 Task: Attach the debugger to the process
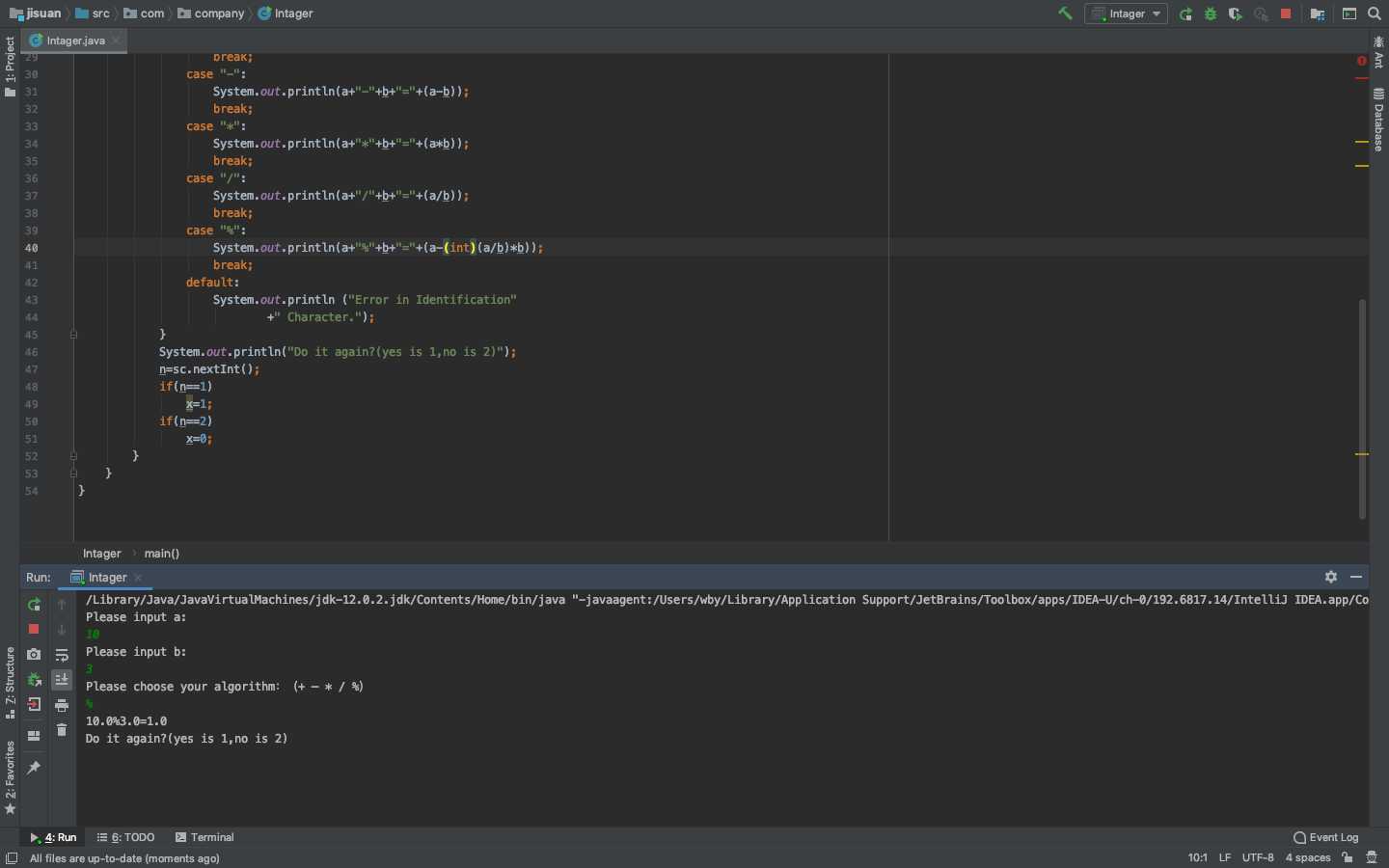34,679
